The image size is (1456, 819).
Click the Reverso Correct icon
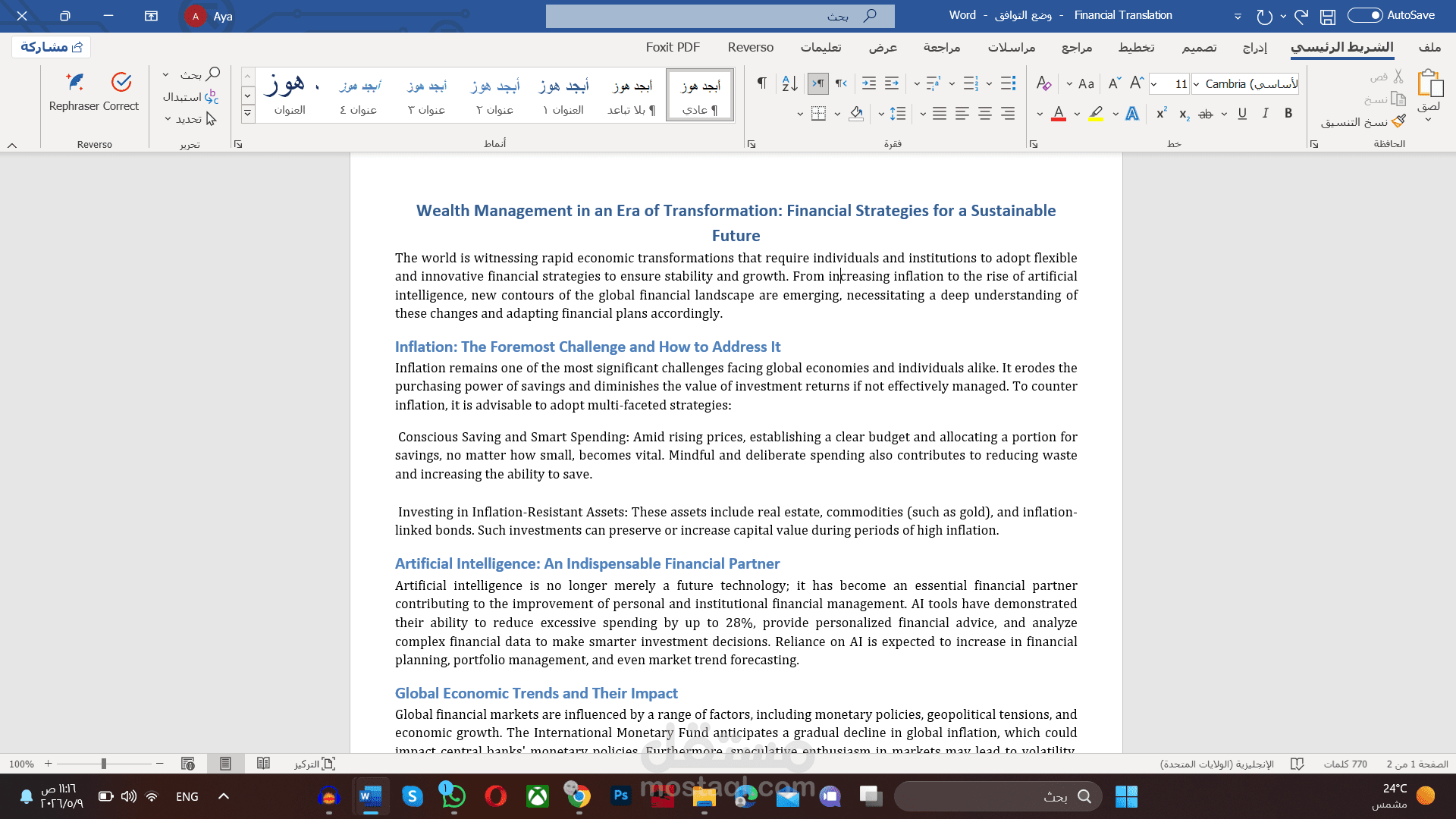[121, 82]
